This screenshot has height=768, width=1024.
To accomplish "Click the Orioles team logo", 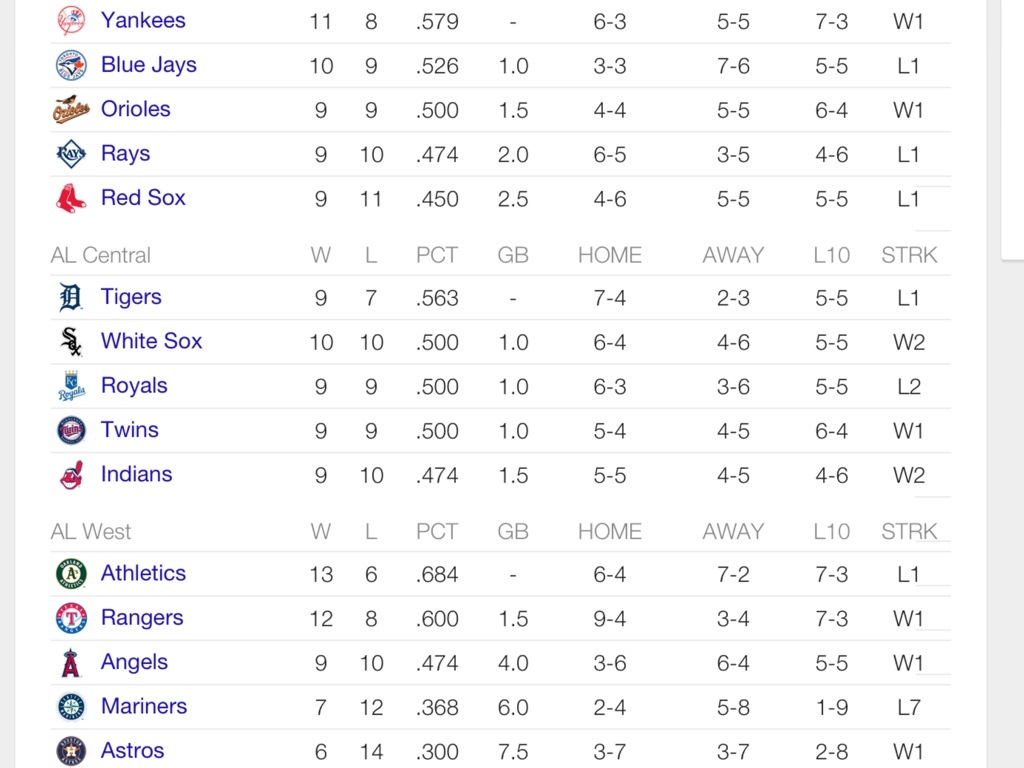I will tap(71, 109).
